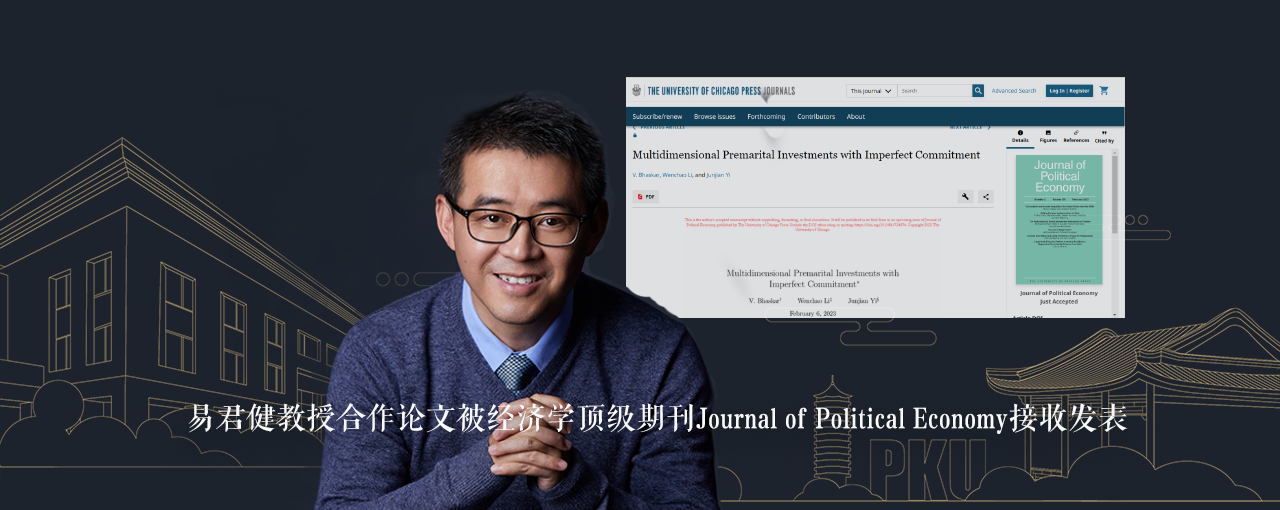Open the Browse Issues menu
Image resolution: width=1280 pixels, height=510 pixels.
[714, 117]
